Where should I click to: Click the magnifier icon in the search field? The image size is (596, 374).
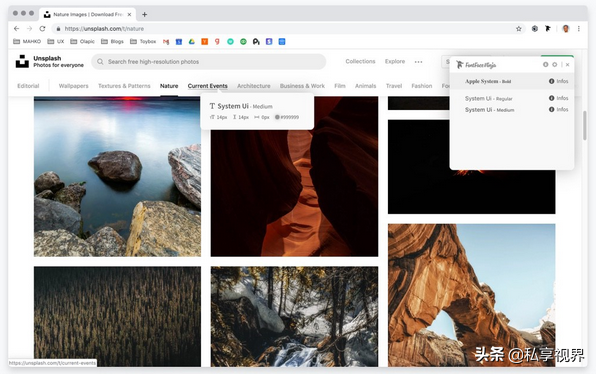coord(100,62)
